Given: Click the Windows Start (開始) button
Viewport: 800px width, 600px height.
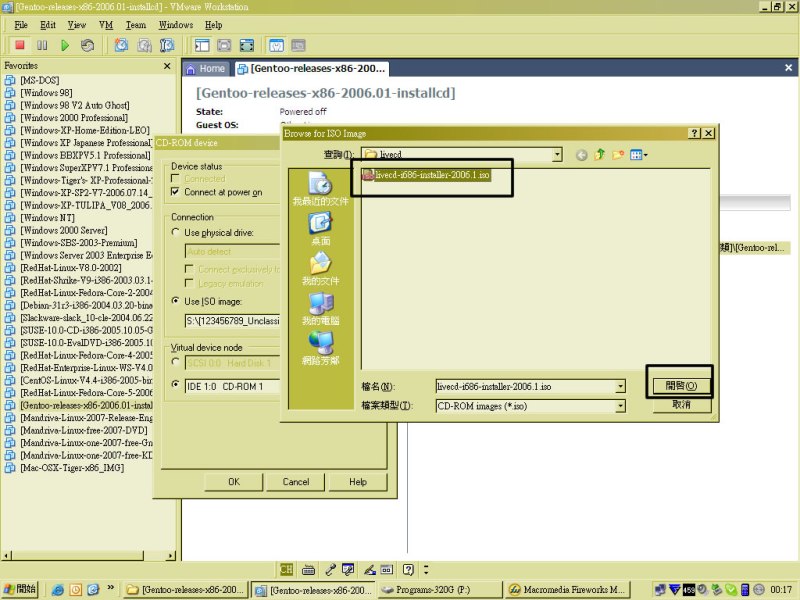Looking at the screenshot, I should pyautogui.click(x=20, y=589).
